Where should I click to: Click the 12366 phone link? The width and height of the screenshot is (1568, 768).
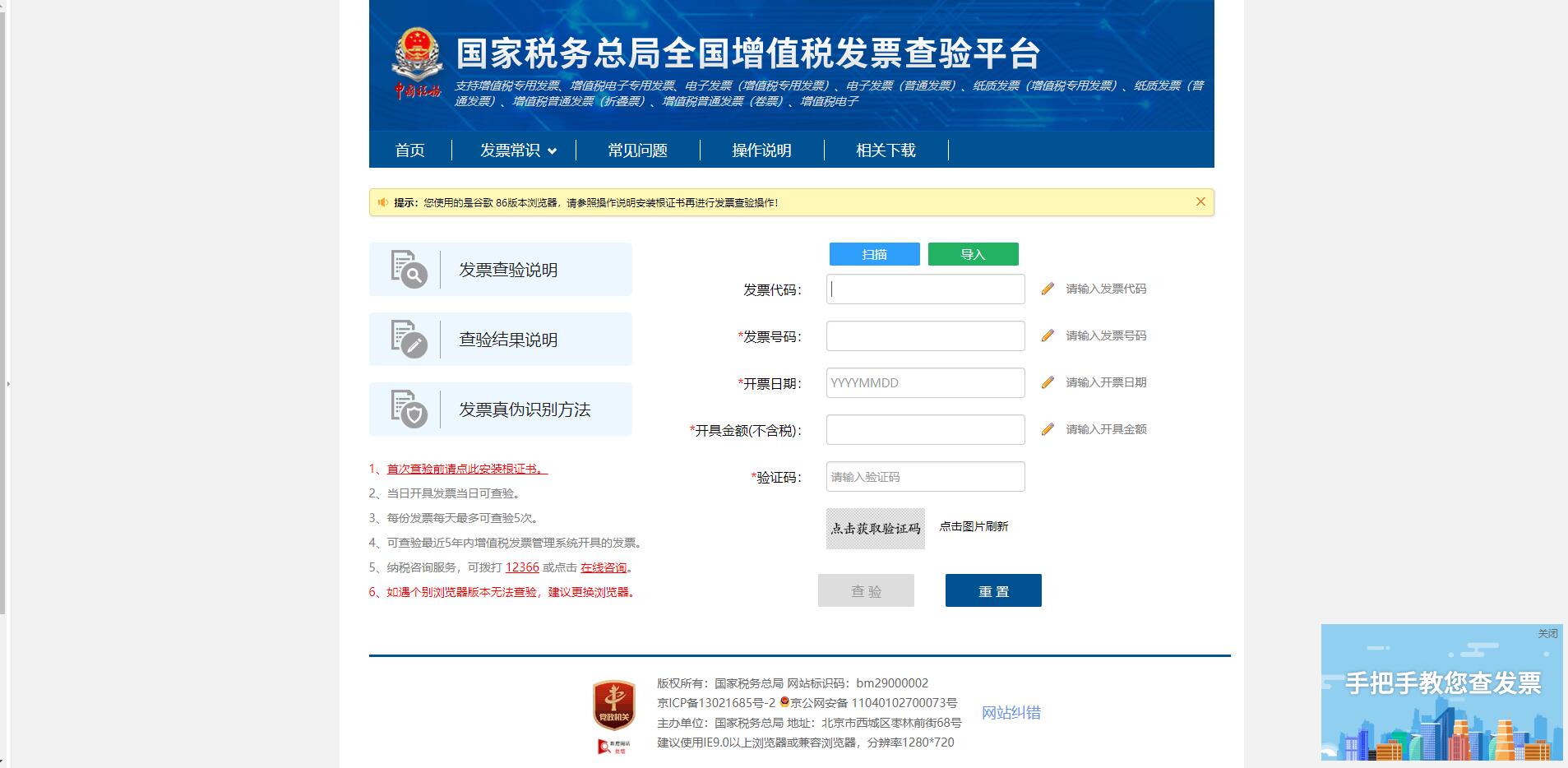pyautogui.click(x=522, y=567)
